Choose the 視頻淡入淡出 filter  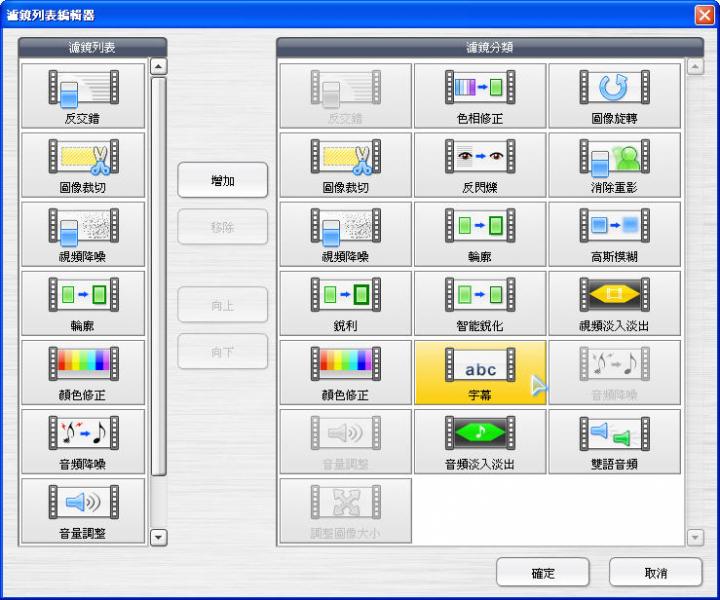point(614,303)
